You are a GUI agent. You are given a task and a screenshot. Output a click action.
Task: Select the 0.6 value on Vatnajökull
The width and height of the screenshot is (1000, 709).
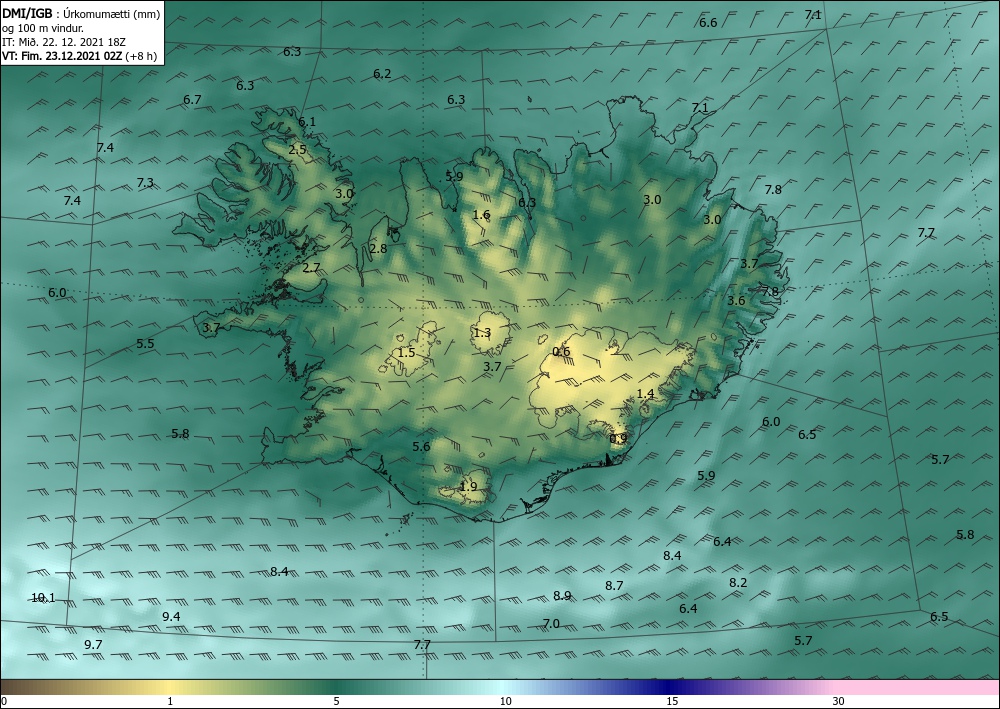coord(561,351)
